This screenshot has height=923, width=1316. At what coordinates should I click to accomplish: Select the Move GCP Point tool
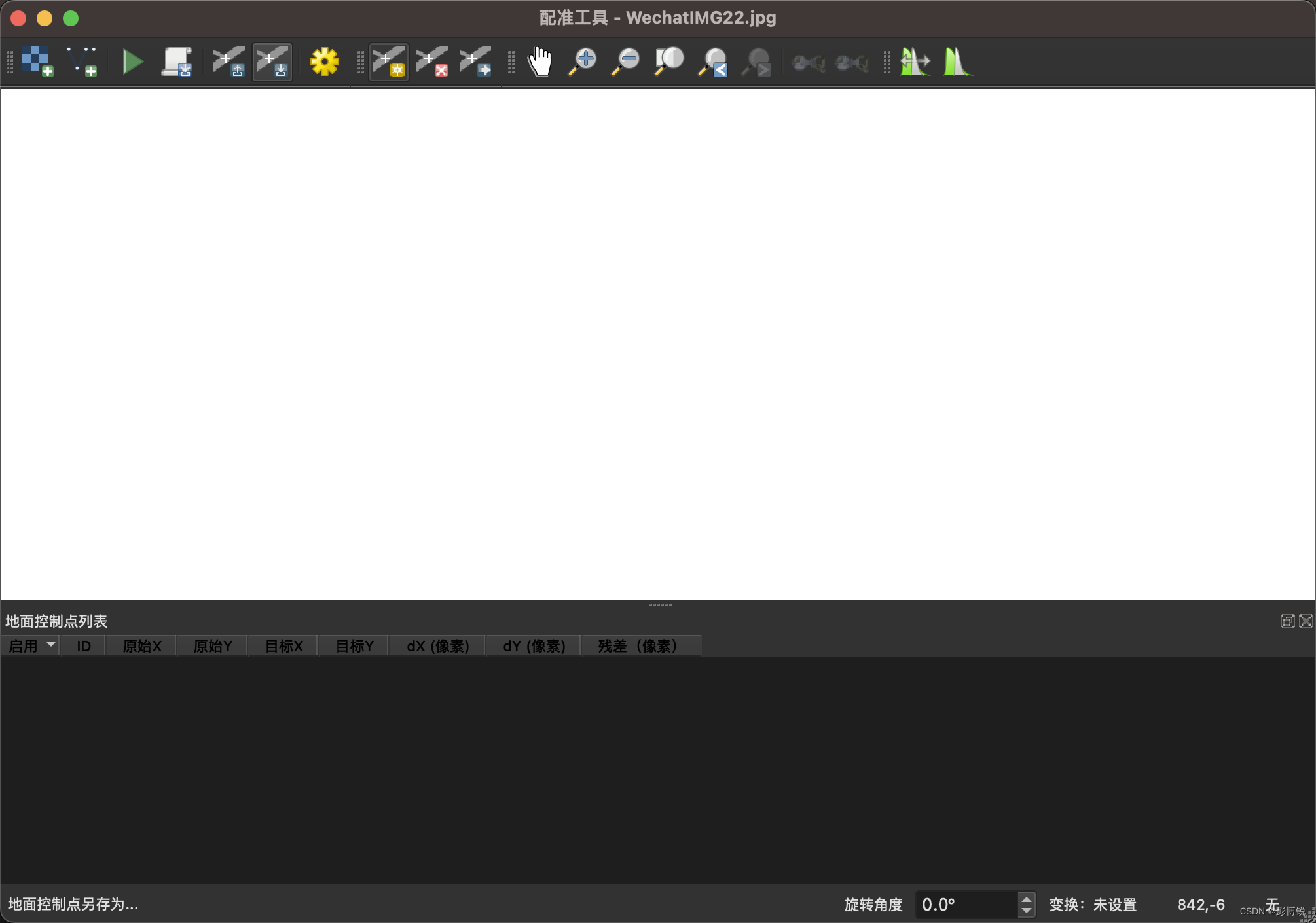475,62
